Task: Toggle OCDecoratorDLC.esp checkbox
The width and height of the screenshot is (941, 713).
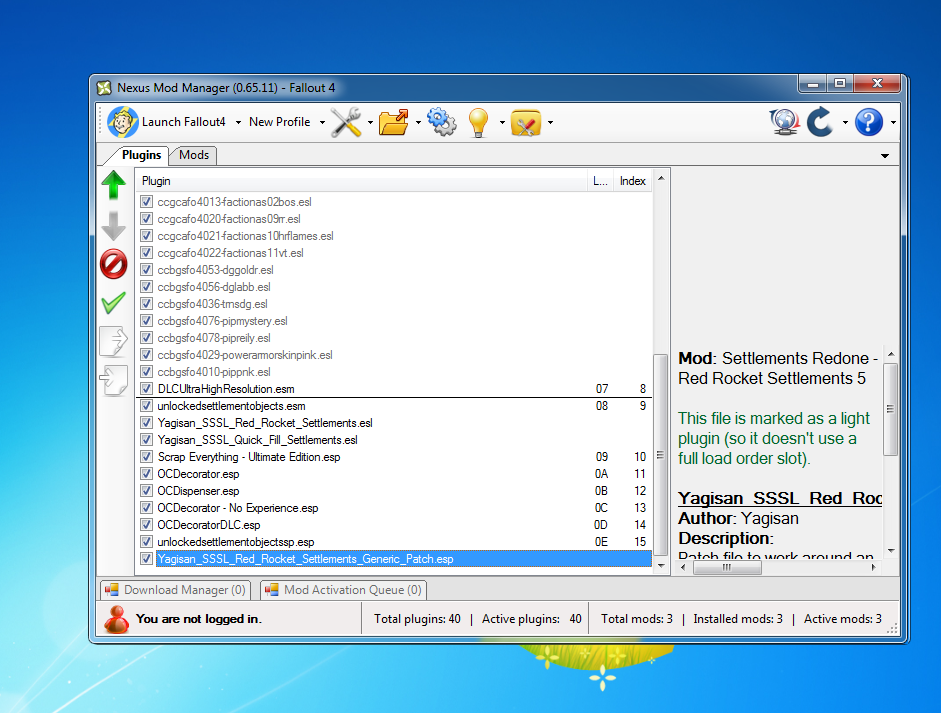Action: 146,525
